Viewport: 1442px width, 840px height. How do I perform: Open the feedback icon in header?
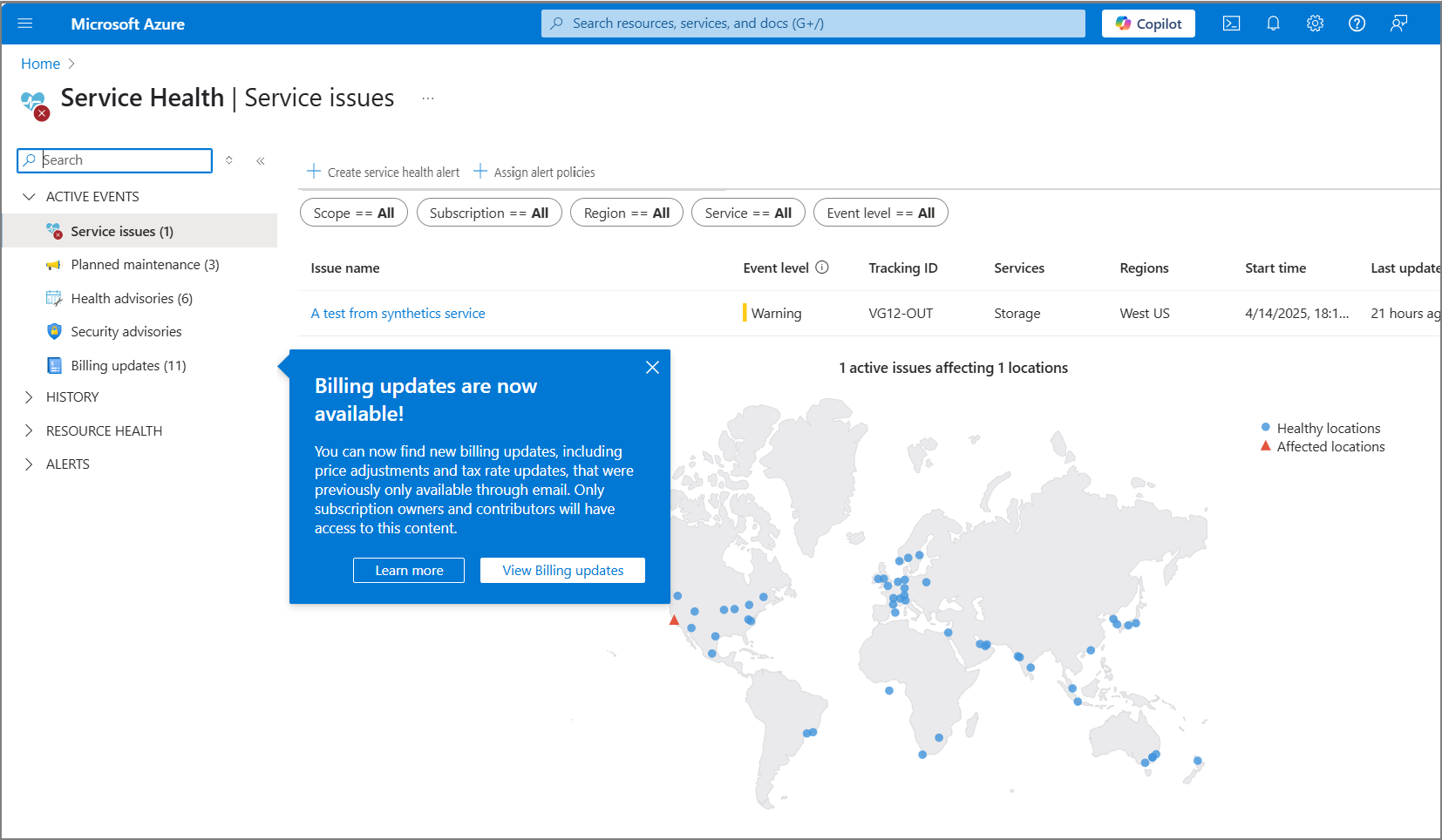(1398, 24)
